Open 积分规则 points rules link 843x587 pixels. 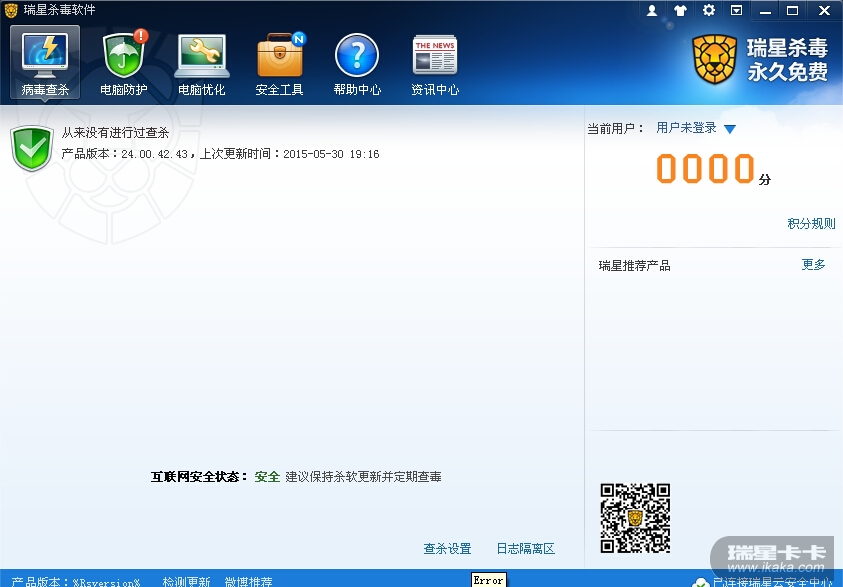811,224
